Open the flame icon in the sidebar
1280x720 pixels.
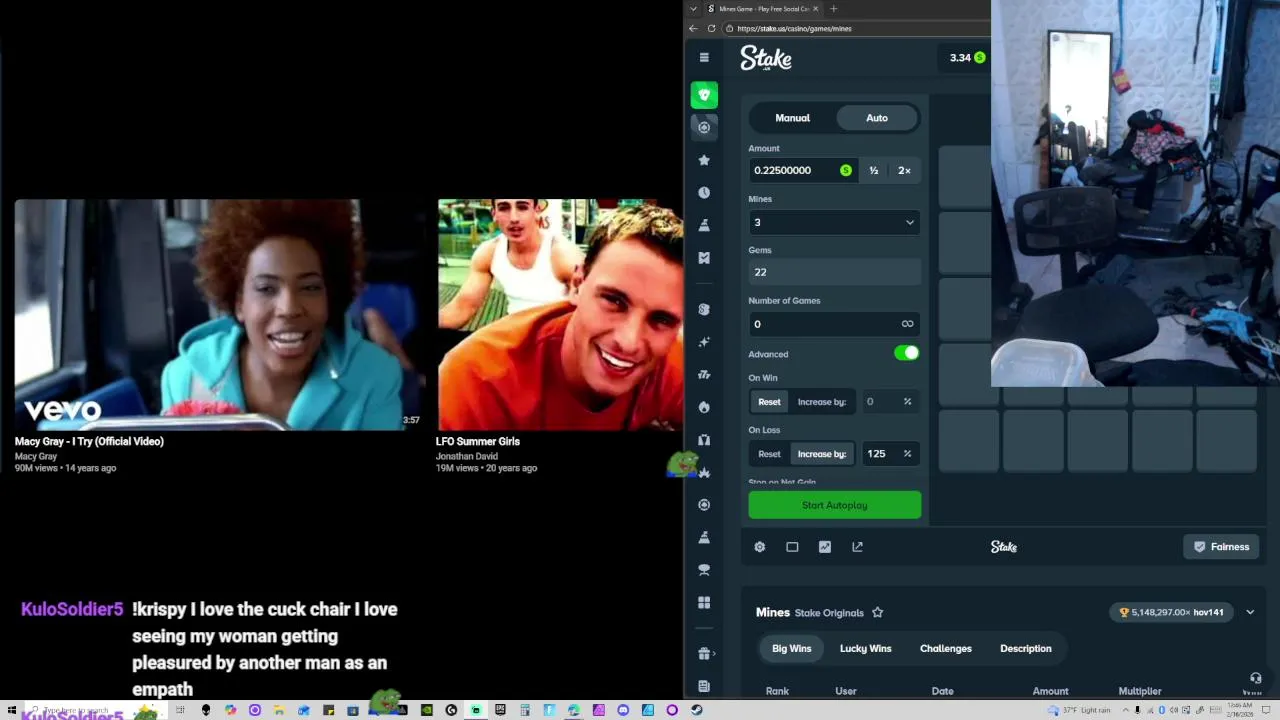click(x=704, y=407)
